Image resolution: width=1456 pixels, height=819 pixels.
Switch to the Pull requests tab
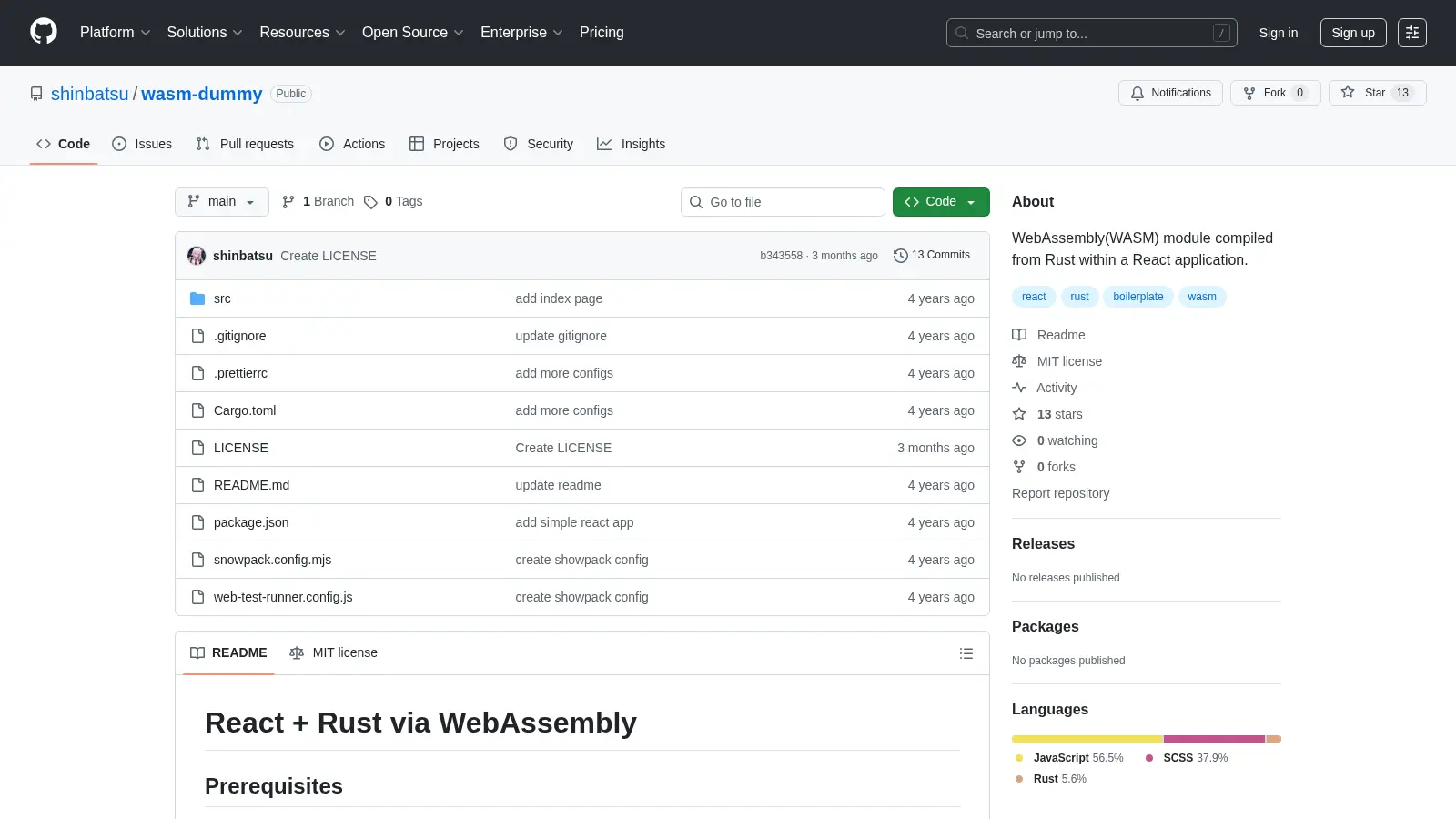coord(245,144)
